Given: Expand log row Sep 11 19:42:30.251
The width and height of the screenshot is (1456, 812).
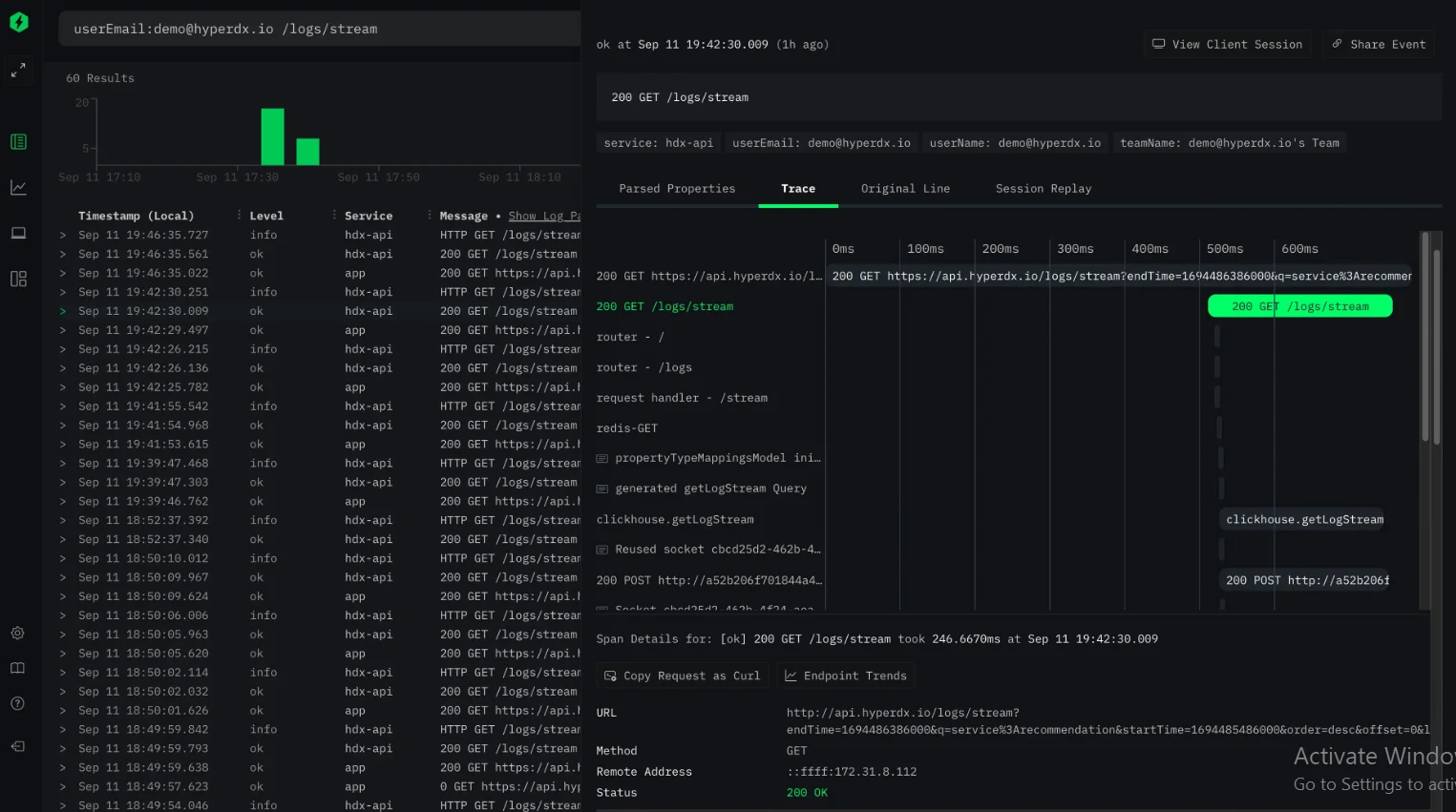Looking at the screenshot, I should coord(63,292).
